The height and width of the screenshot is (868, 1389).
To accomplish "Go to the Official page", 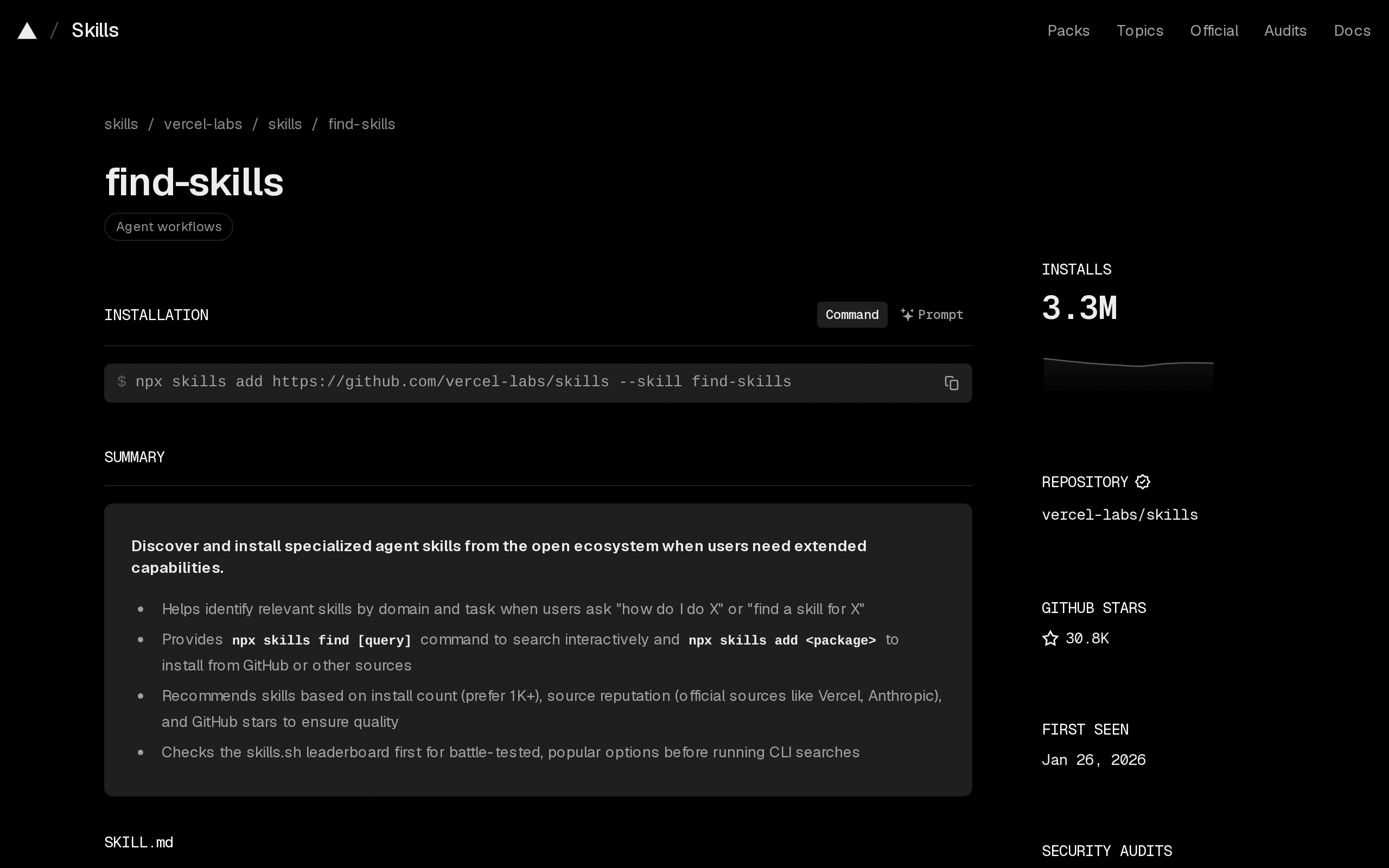I will (1214, 30).
